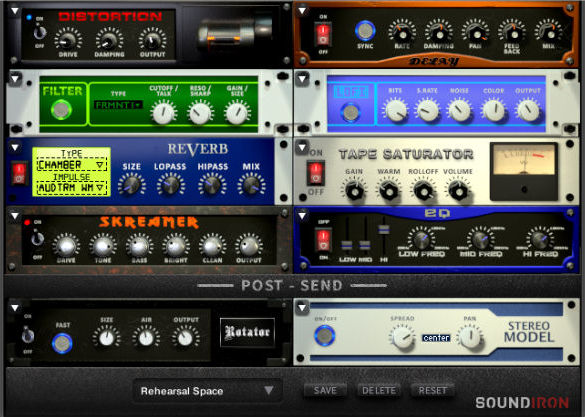Click the Reverb Hipass knob
The image size is (585, 417).
(212, 185)
